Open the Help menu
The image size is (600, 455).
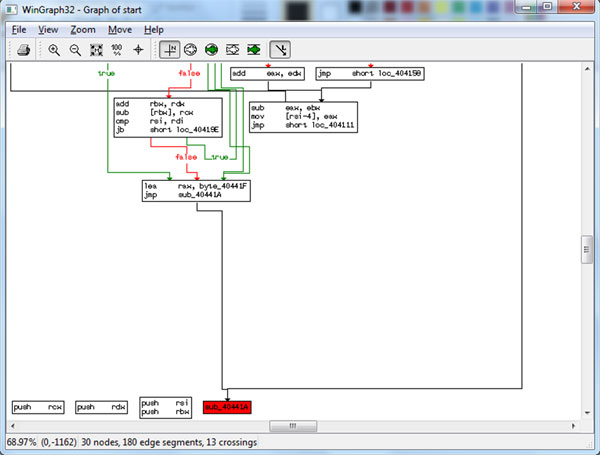point(154,30)
